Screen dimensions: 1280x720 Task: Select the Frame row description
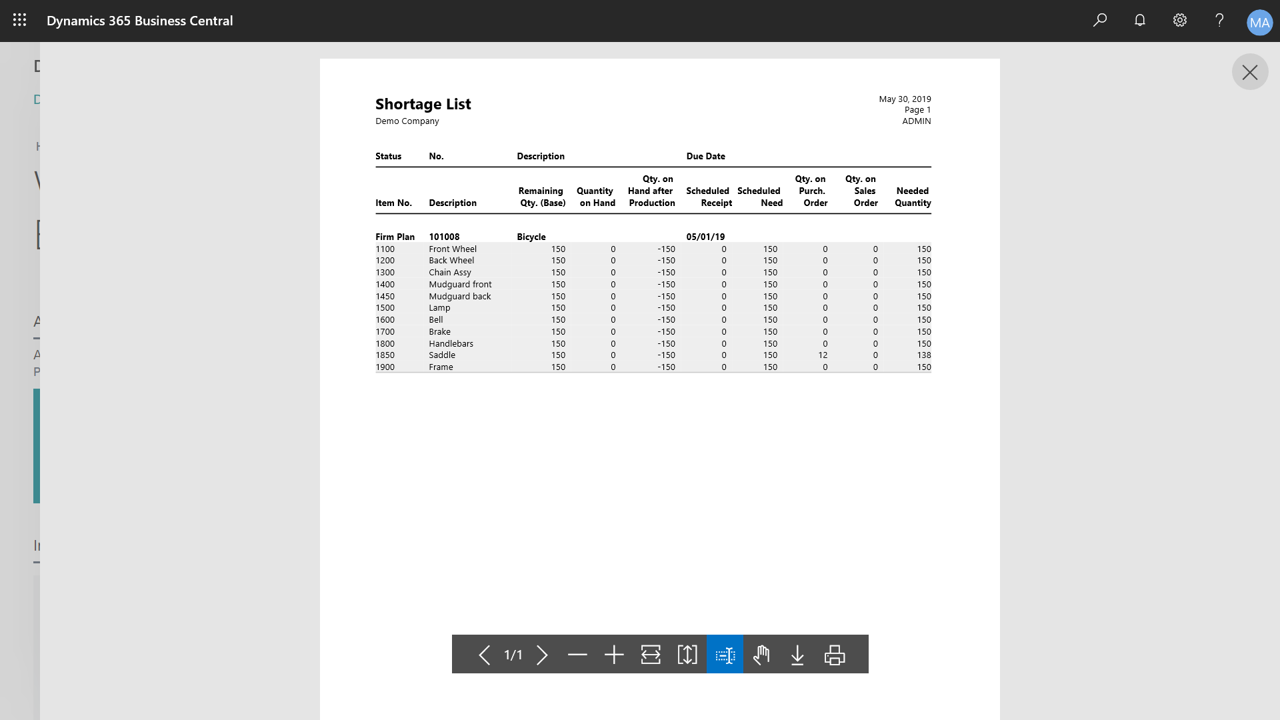coord(441,367)
